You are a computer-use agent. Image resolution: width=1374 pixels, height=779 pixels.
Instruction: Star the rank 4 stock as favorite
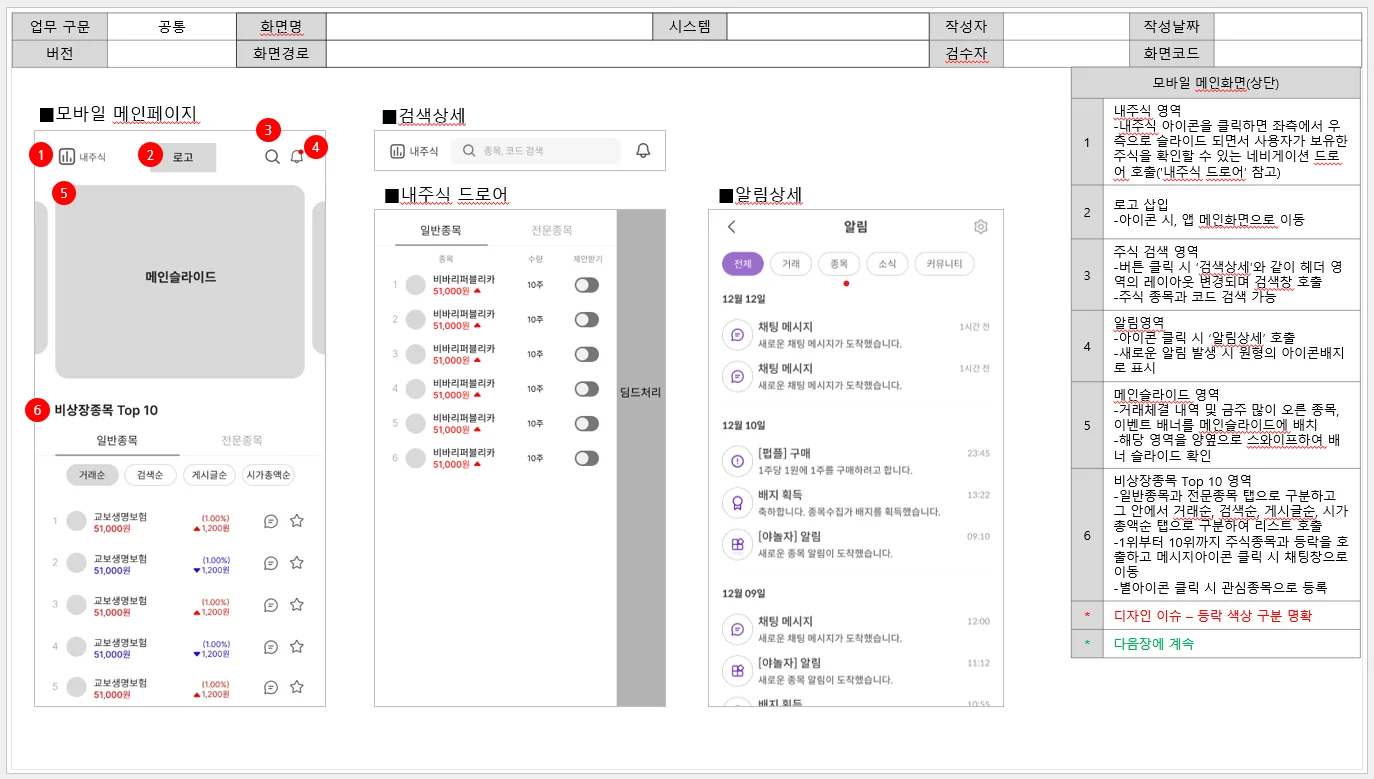297,647
